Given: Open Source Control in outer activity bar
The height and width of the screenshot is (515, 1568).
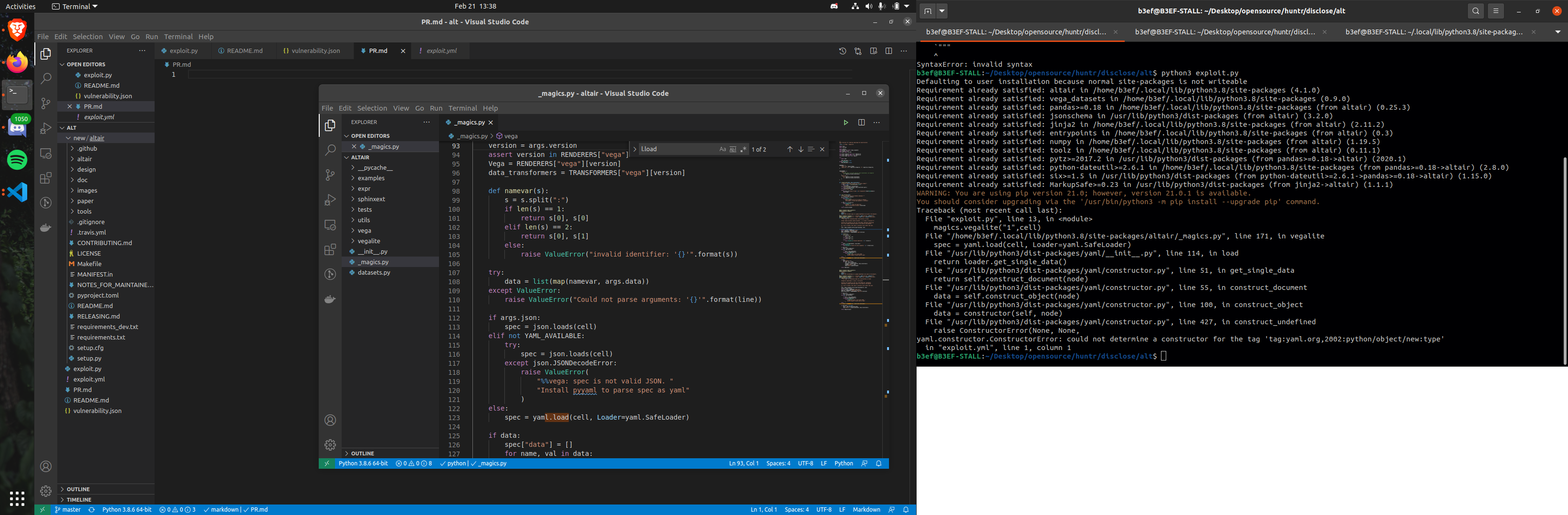Looking at the screenshot, I should point(46,103).
